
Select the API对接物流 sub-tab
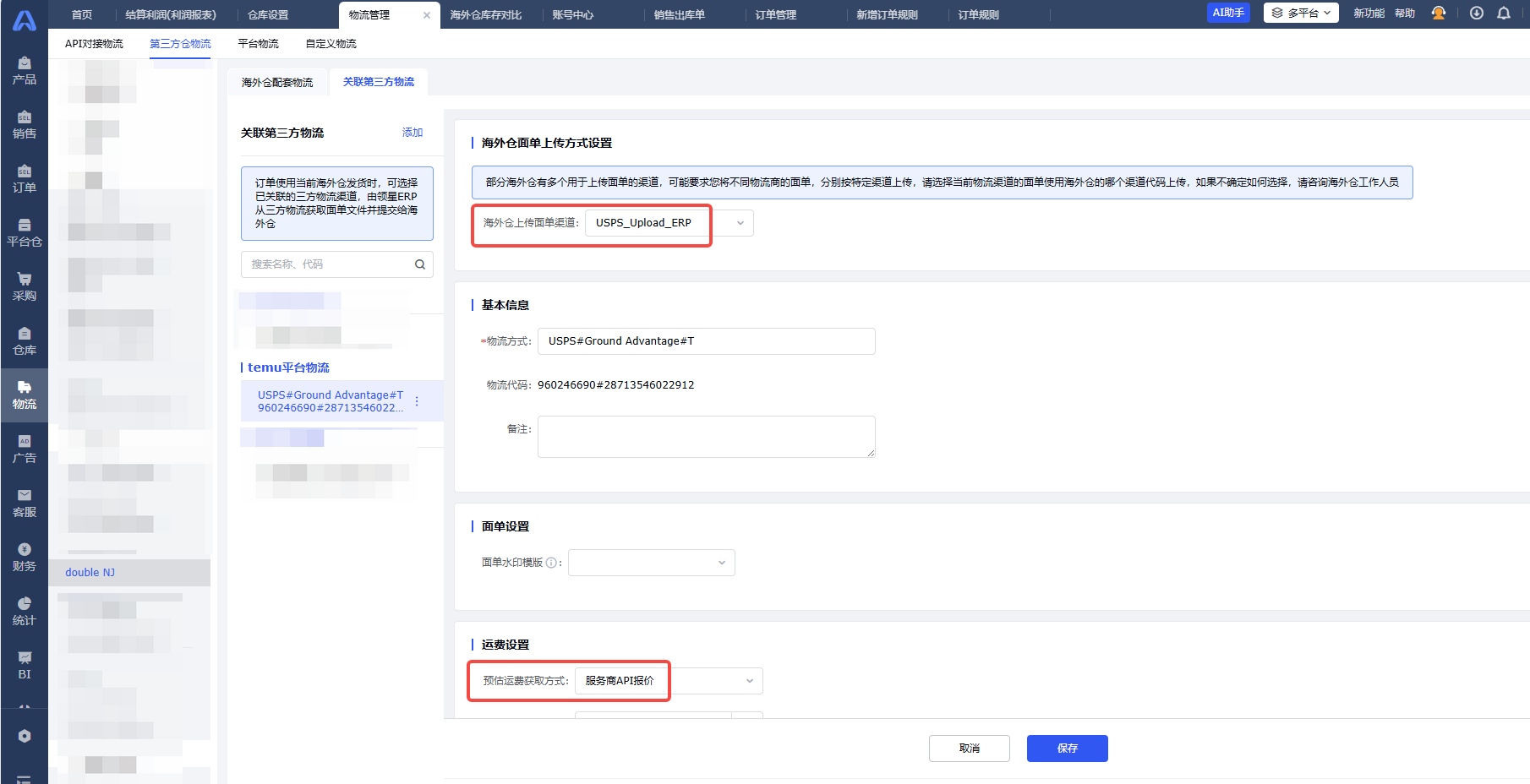94,44
